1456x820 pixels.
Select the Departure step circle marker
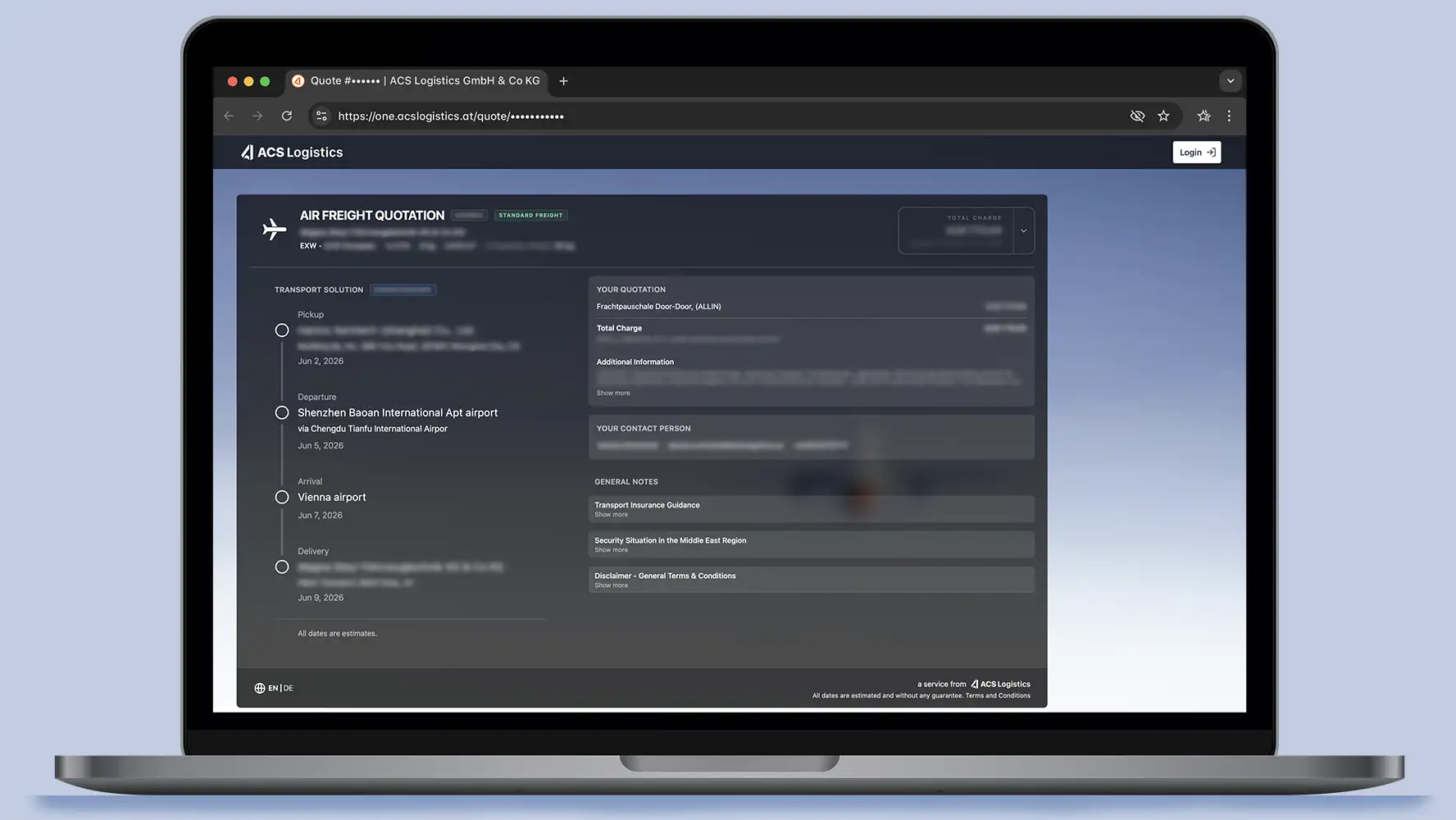click(x=282, y=412)
